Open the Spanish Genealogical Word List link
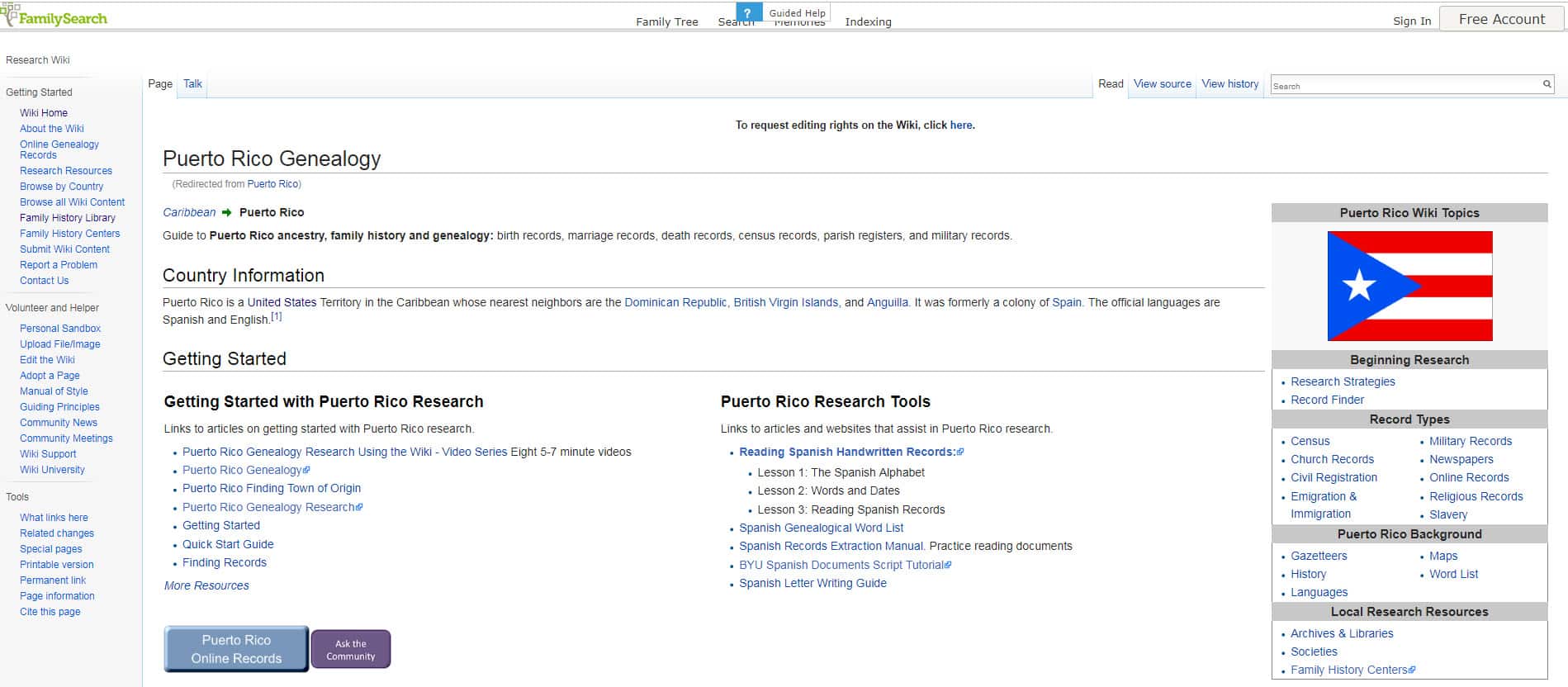Viewport: 1568px width, 687px height. (821, 528)
